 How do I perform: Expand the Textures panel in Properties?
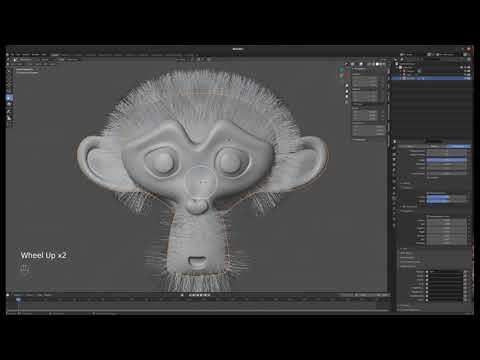(433, 305)
